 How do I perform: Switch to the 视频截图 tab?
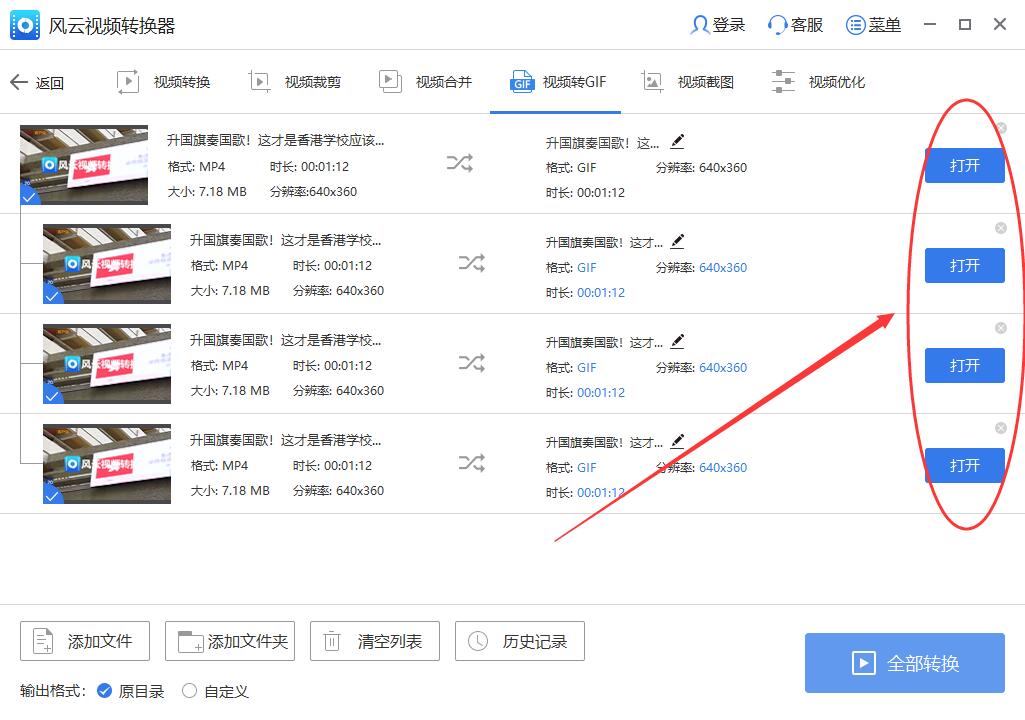(687, 82)
